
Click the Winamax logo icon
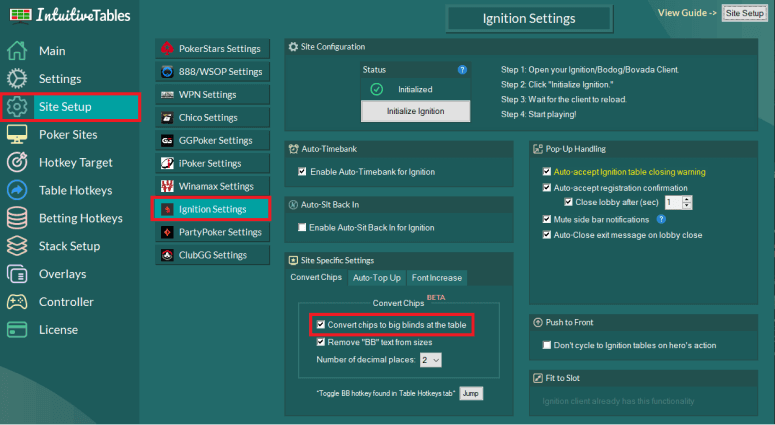click(x=167, y=186)
